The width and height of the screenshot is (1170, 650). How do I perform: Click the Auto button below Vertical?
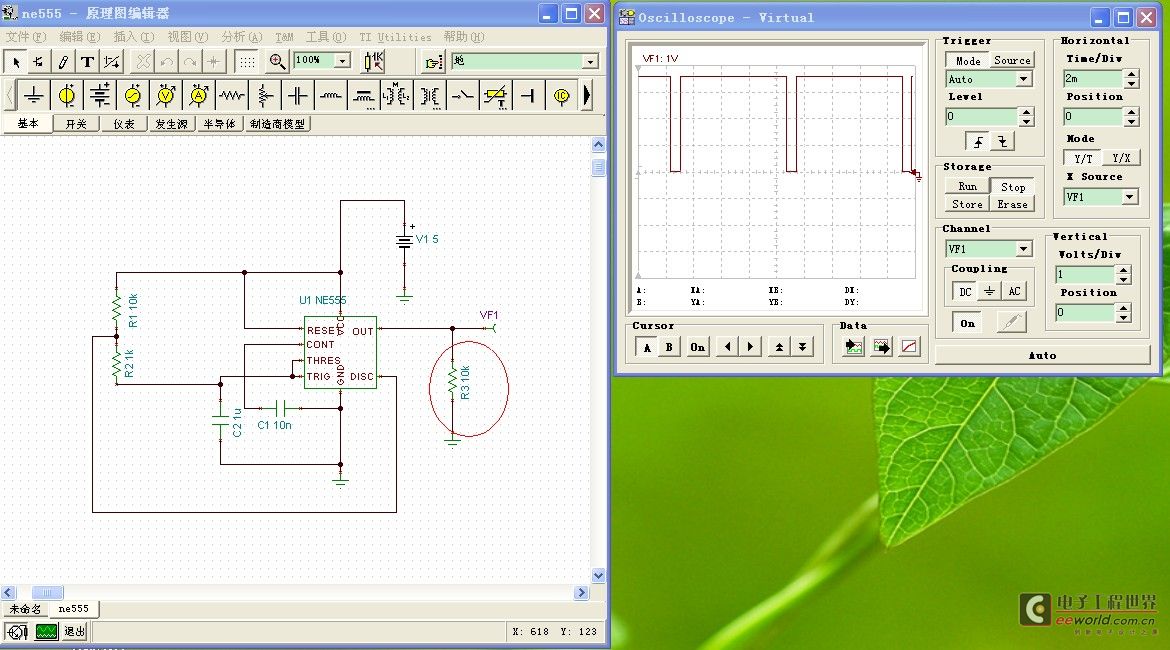pyautogui.click(x=1042, y=355)
